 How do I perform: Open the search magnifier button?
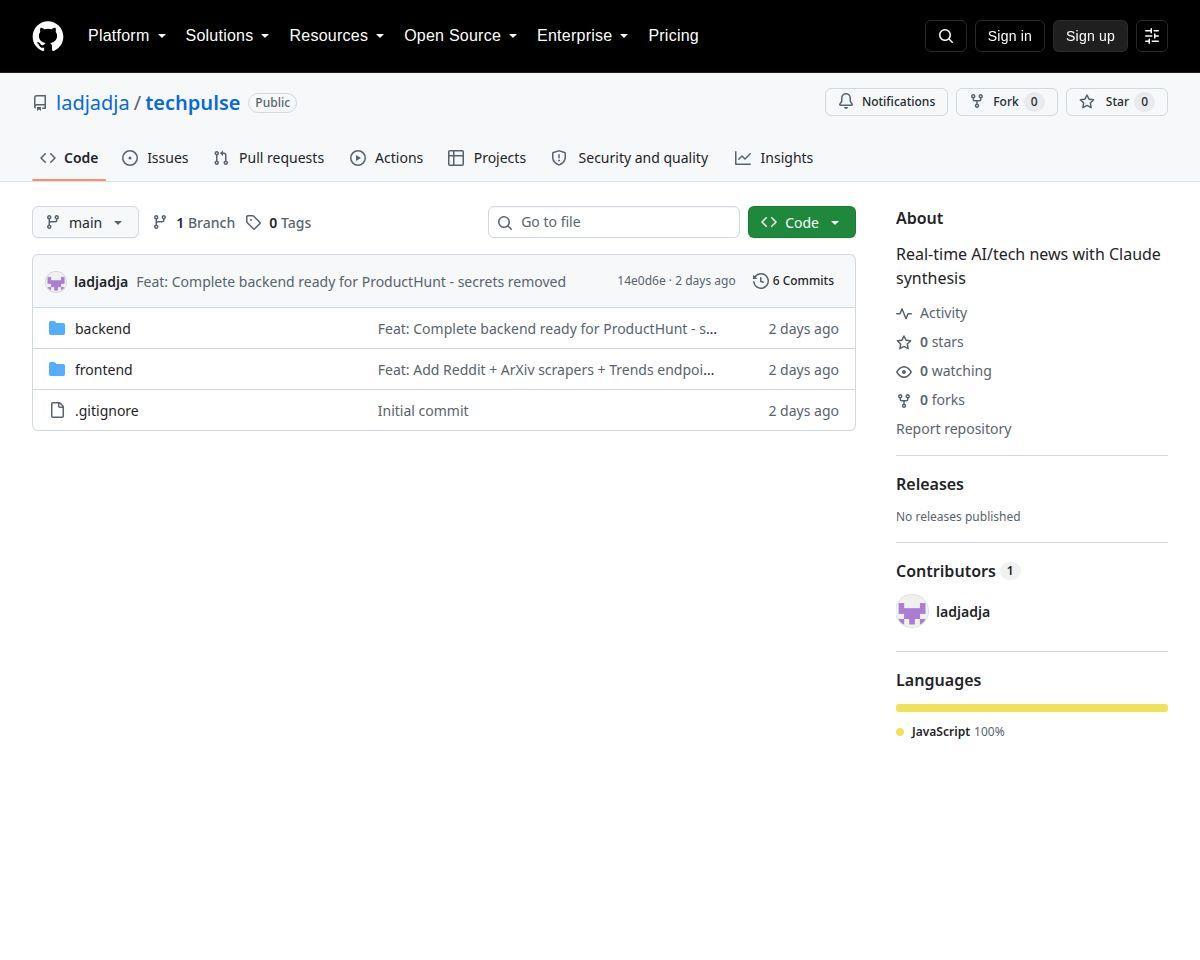pos(946,36)
